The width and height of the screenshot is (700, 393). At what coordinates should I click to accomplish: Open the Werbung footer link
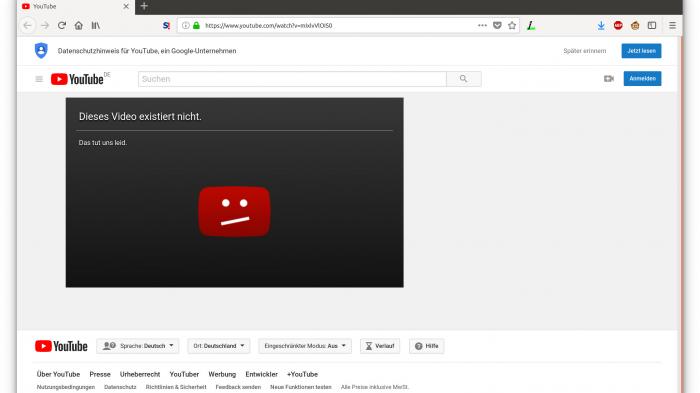click(222, 374)
